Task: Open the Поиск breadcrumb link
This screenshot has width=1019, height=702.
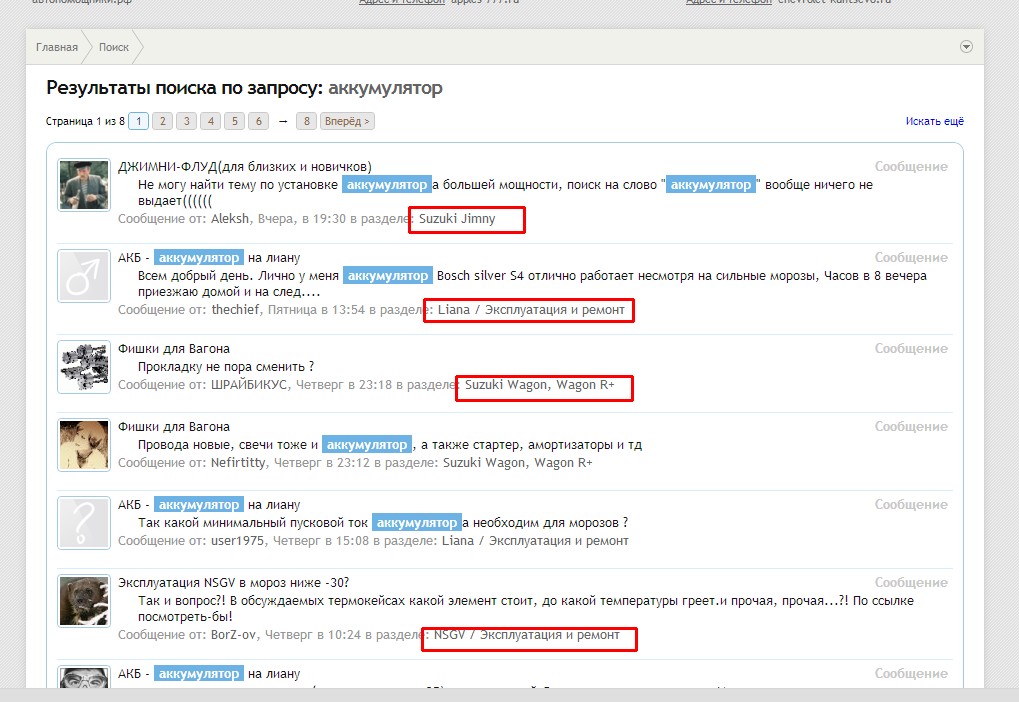Action: [114, 47]
